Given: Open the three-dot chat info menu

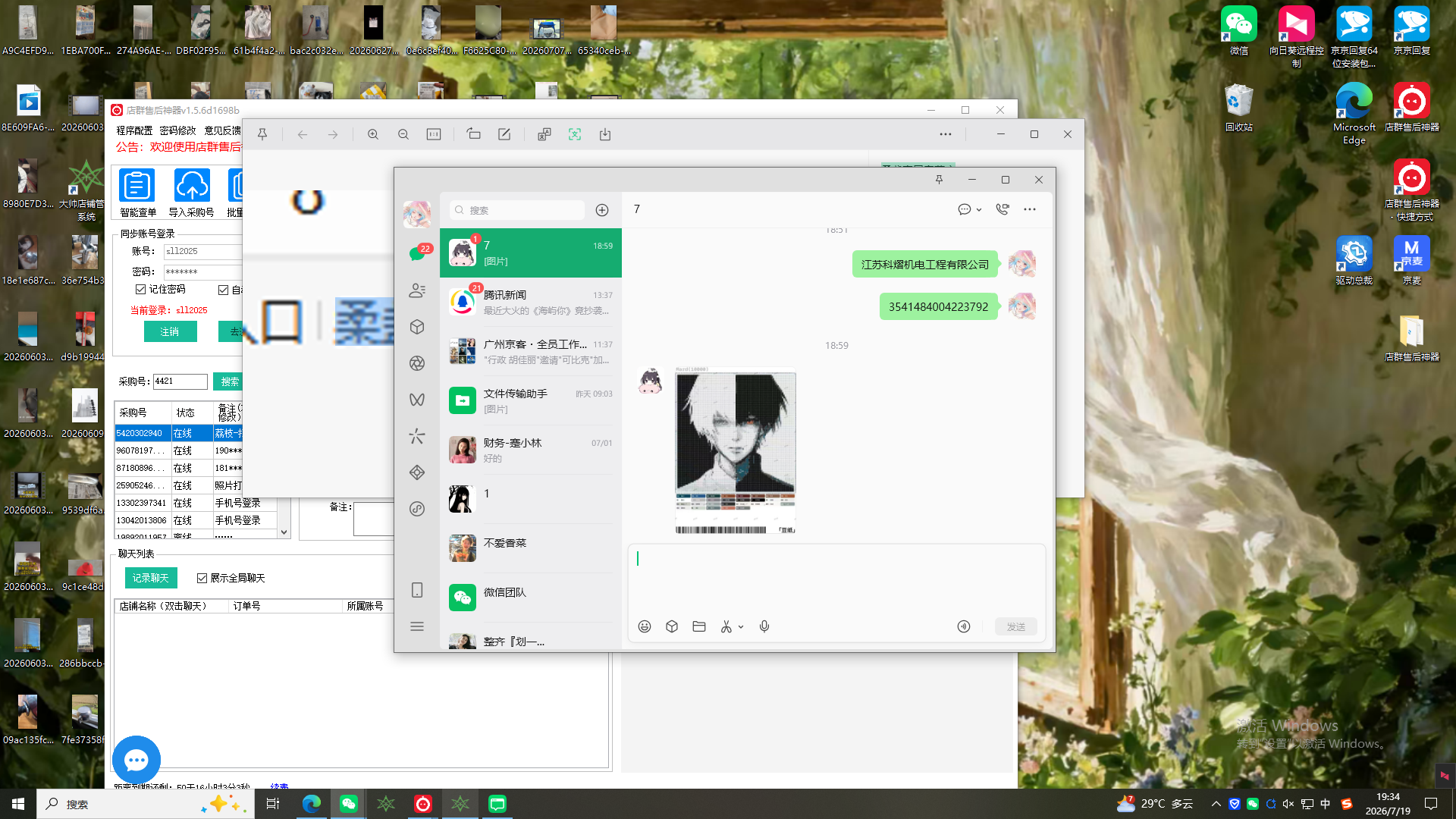Looking at the screenshot, I should pyautogui.click(x=1030, y=209).
